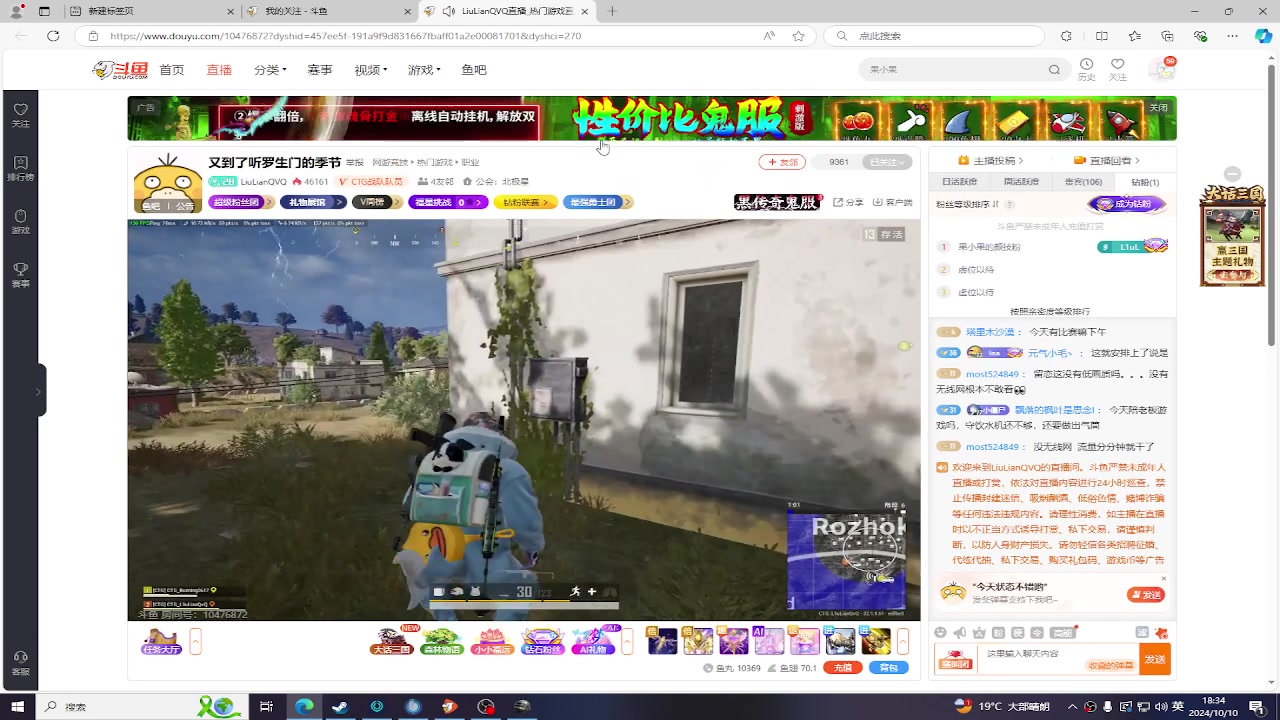Open the 福星挑战 badge
Image resolution: width=1280 pixels, height=720 pixels.
[448, 202]
